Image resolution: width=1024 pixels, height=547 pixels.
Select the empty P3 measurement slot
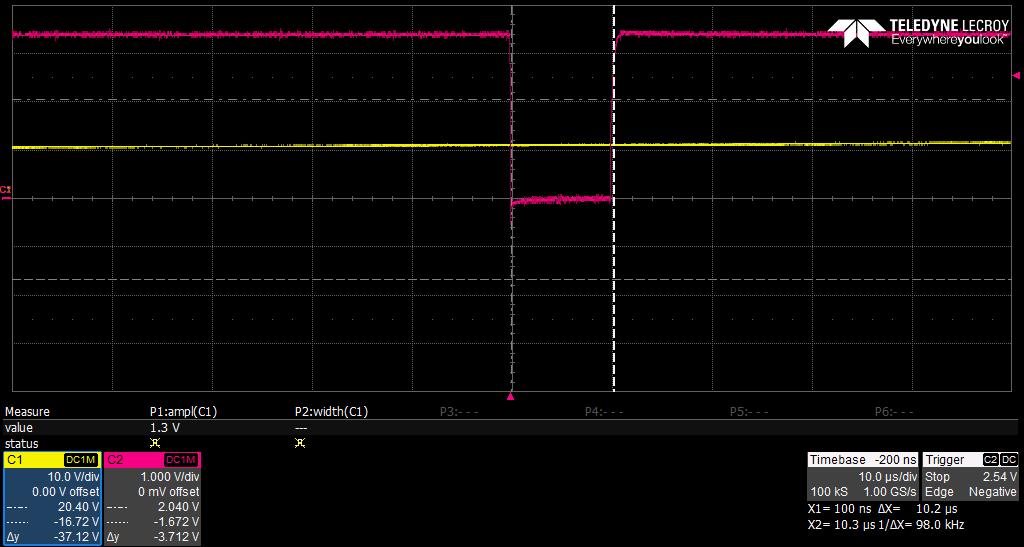pyautogui.click(x=460, y=412)
